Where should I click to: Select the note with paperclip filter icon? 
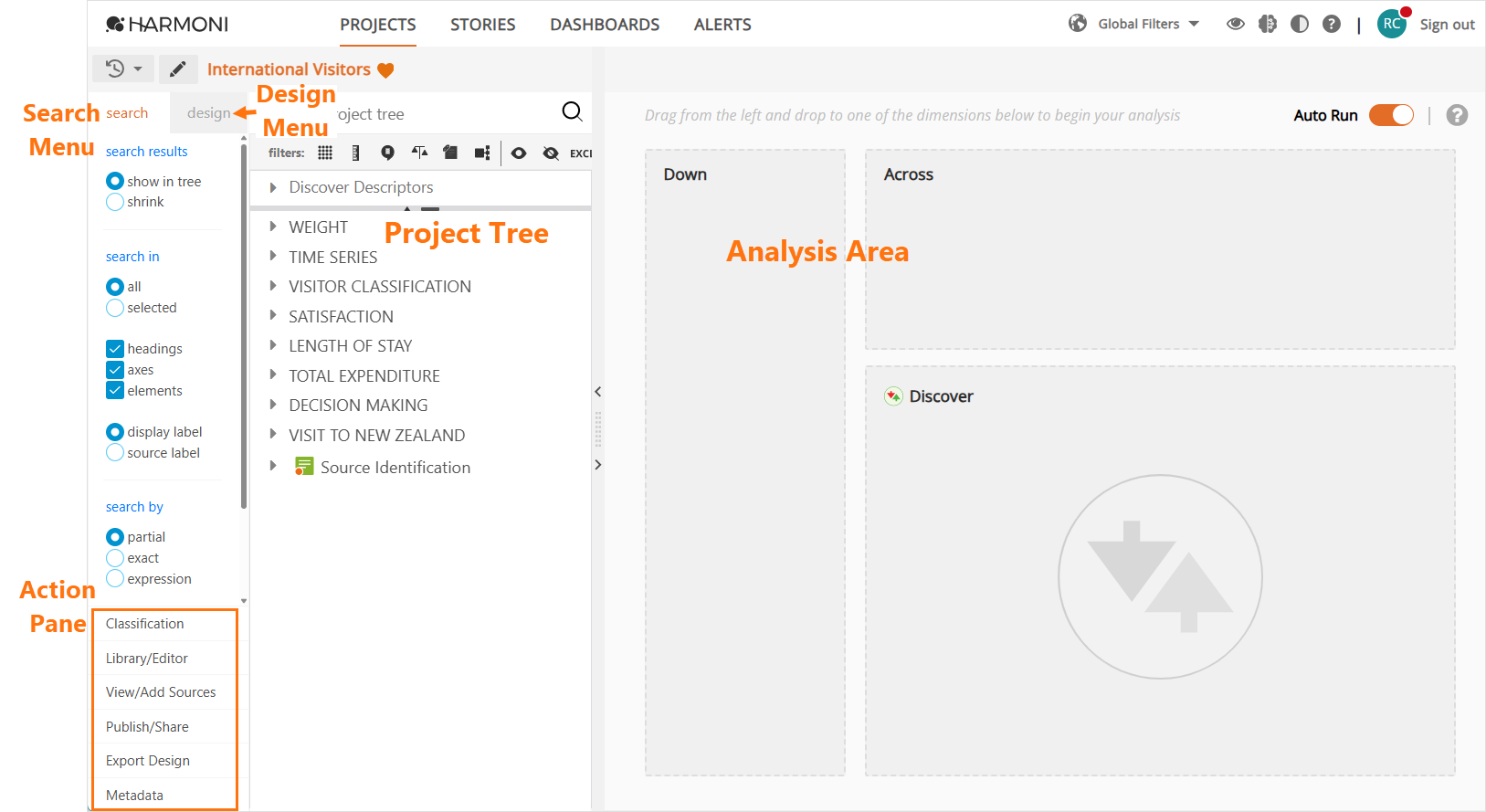click(x=450, y=153)
